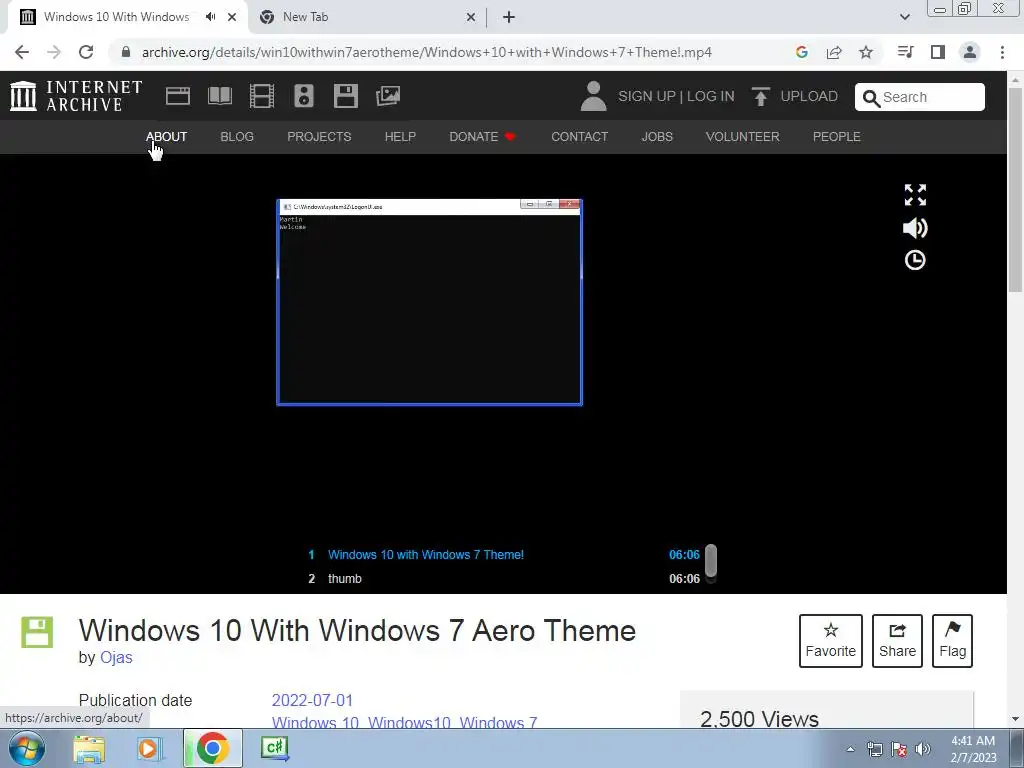This screenshot has height=768, width=1024.
Task: Click the Flag button
Action: click(952, 641)
